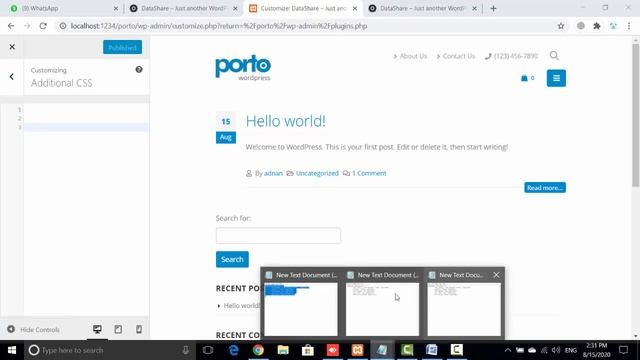Open the Chrome three-dot menu
The width and height of the screenshot is (640, 360).
[629, 26]
